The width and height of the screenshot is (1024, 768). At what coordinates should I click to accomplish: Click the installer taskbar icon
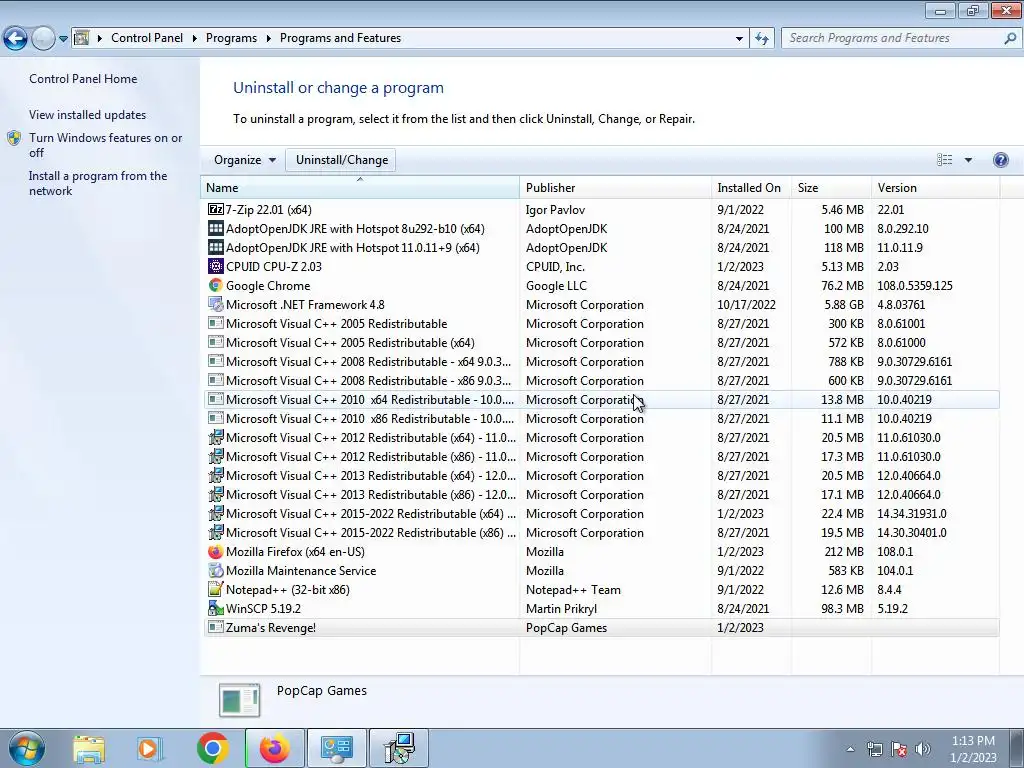[399, 748]
